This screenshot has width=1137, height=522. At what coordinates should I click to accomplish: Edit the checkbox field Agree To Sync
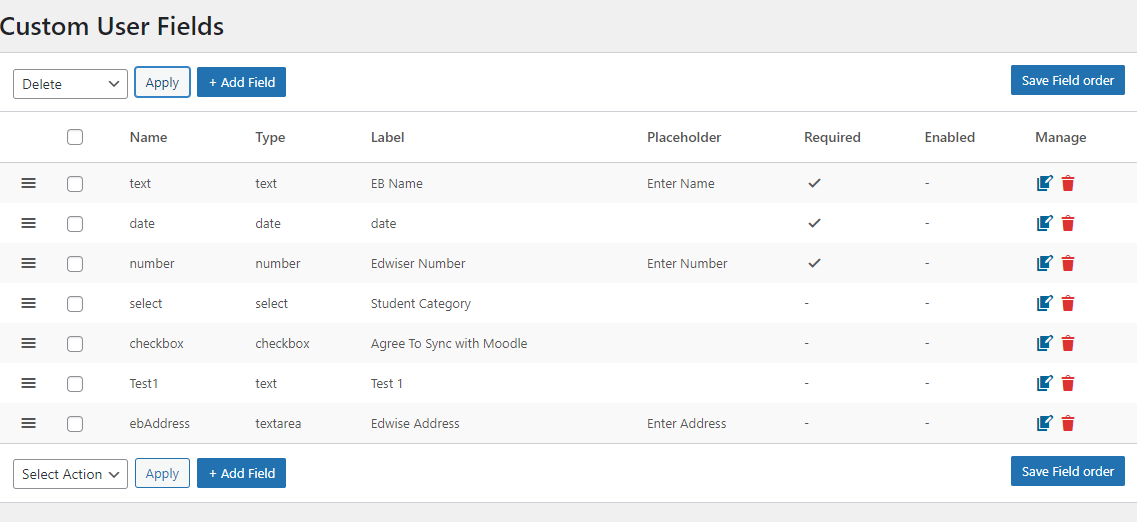tap(1044, 343)
